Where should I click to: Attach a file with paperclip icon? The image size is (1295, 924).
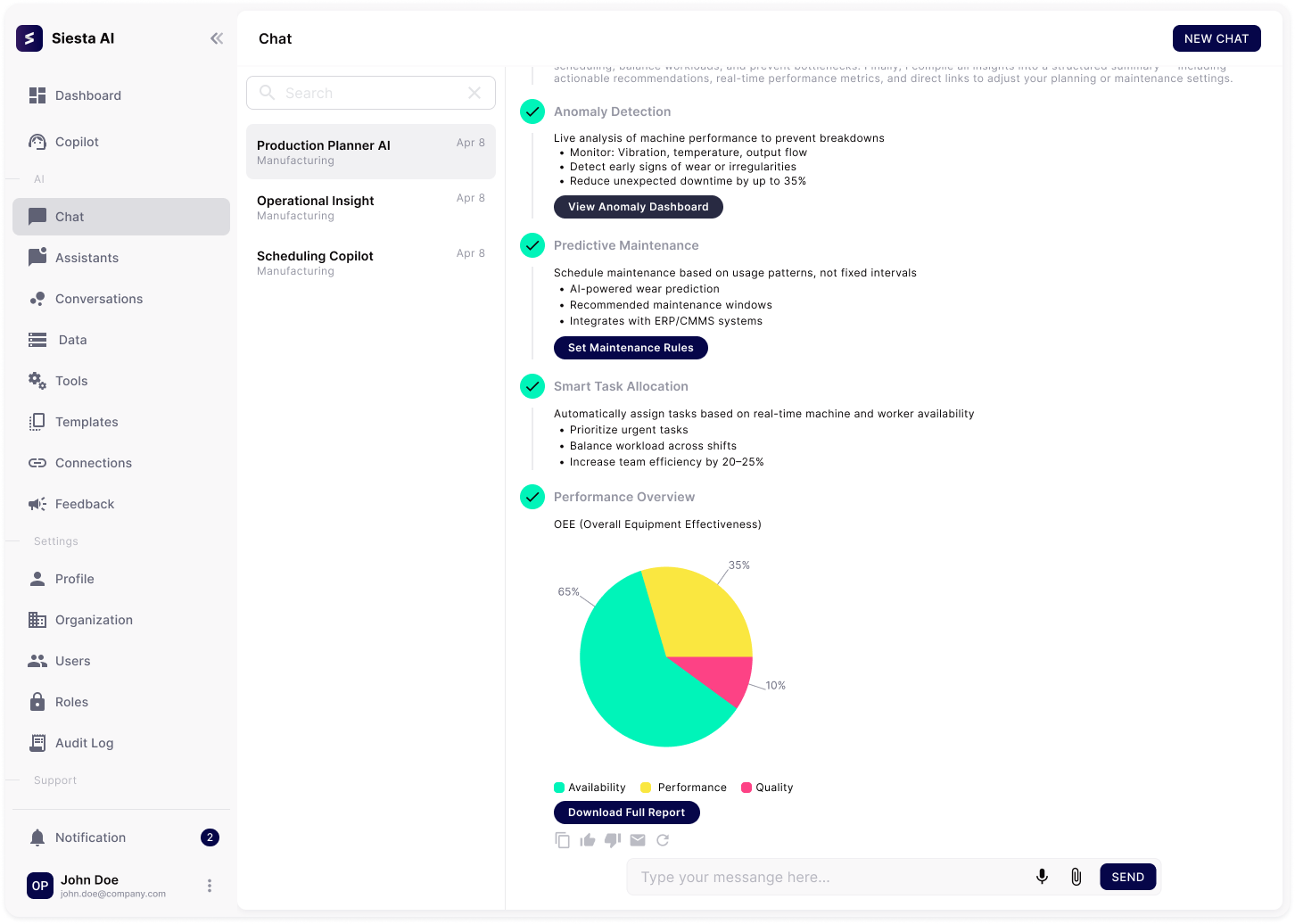(1076, 877)
